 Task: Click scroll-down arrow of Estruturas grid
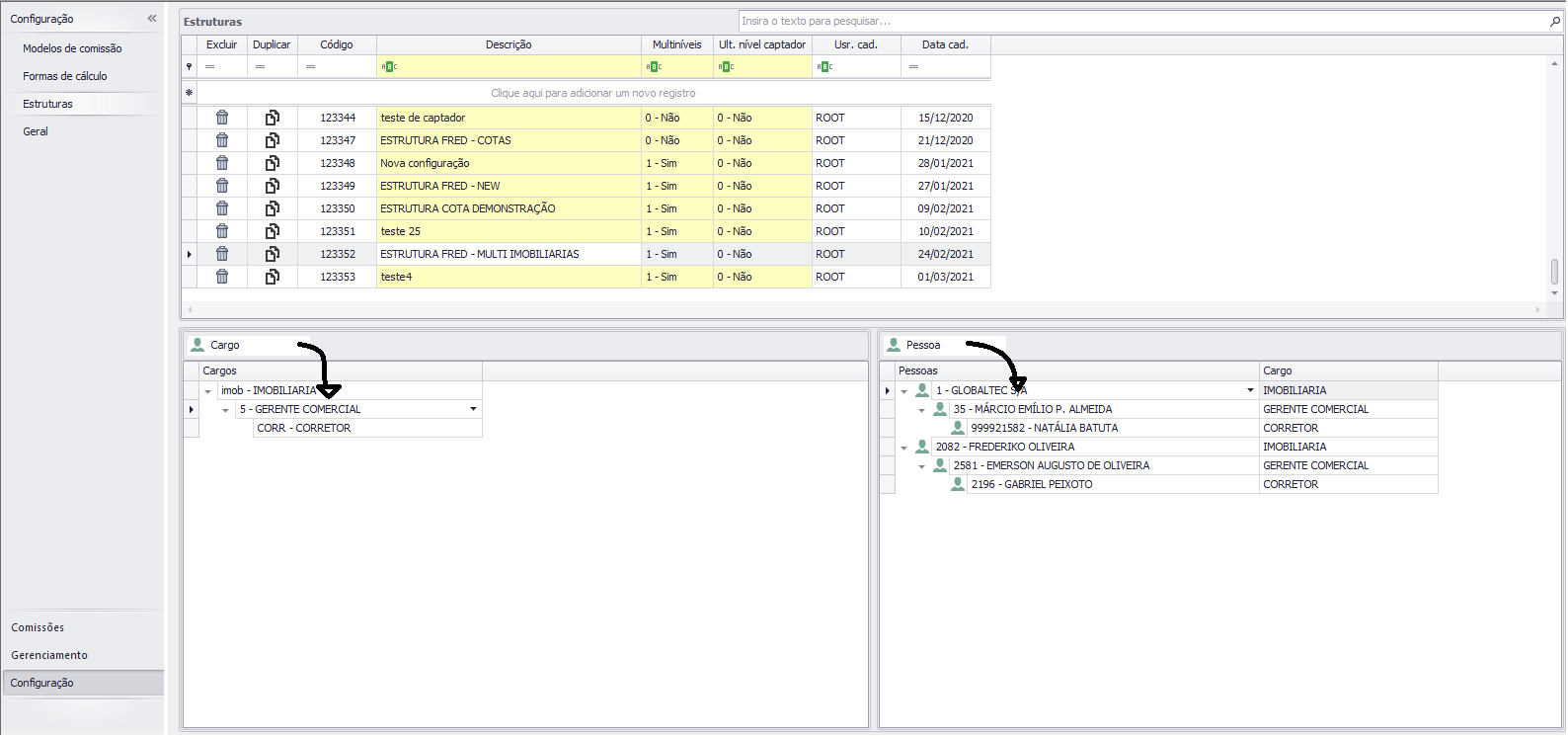[x=1554, y=293]
